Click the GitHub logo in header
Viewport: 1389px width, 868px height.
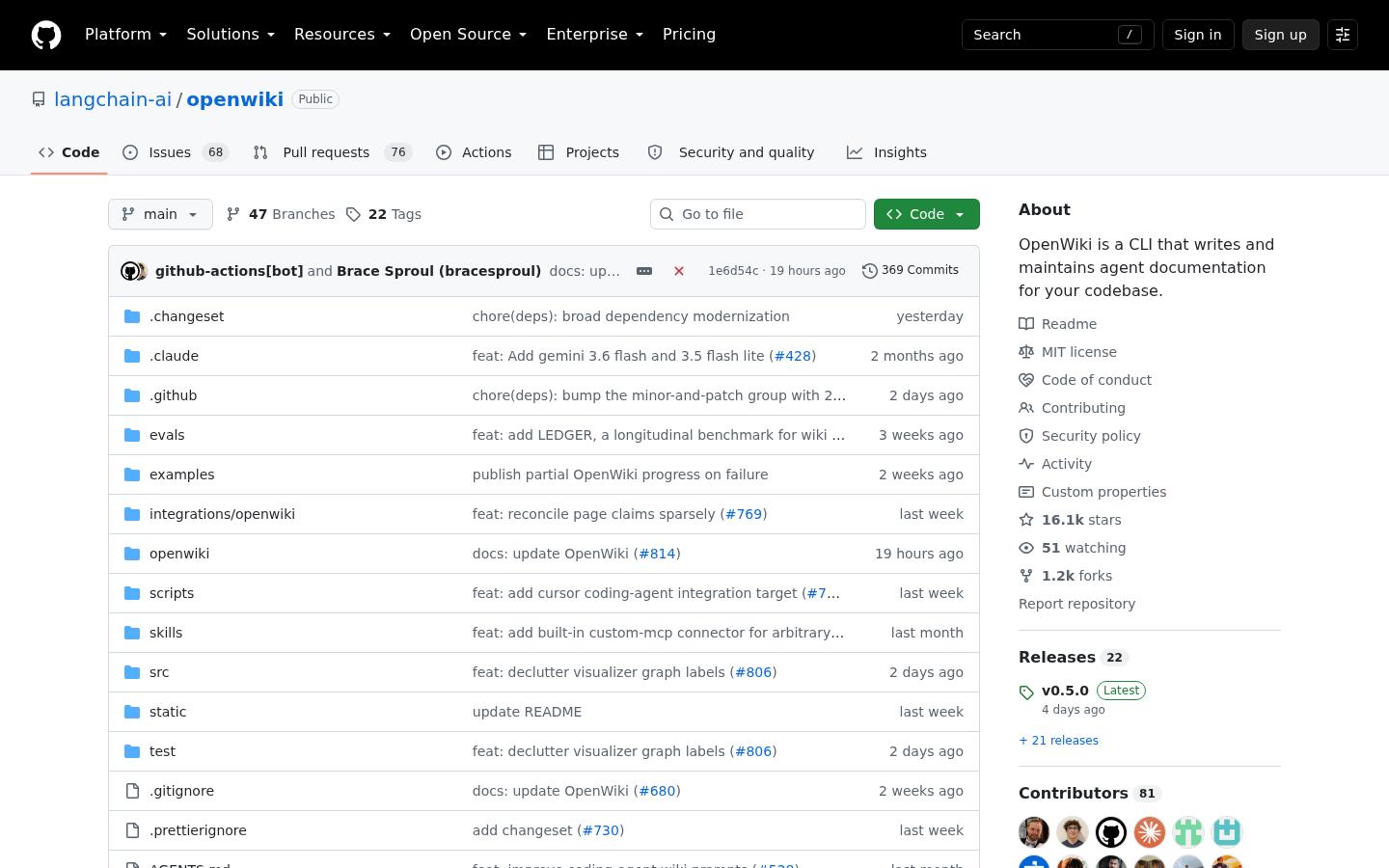(x=46, y=35)
